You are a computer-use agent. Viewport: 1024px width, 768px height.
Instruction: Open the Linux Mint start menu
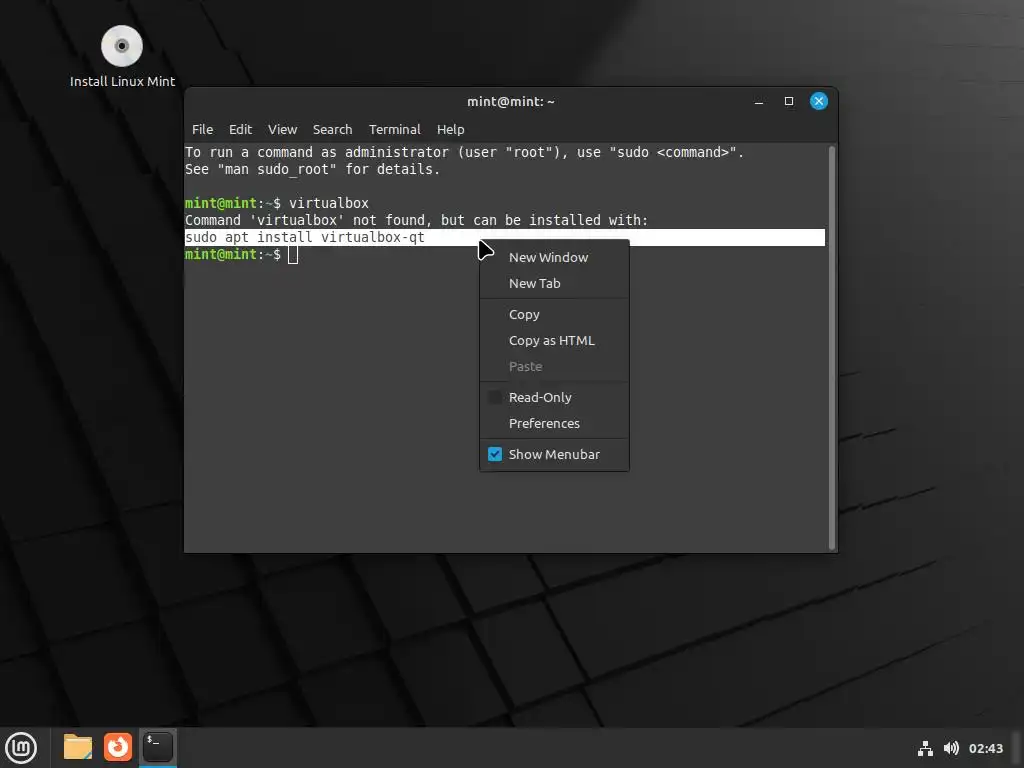(x=21, y=748)
